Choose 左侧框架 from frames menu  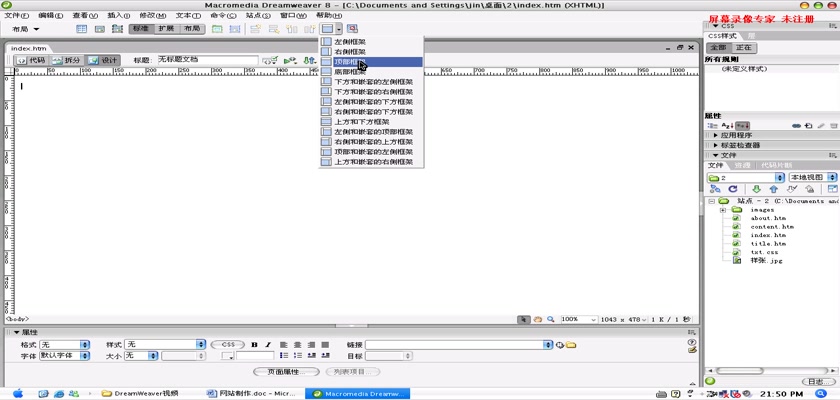point(371,42)
